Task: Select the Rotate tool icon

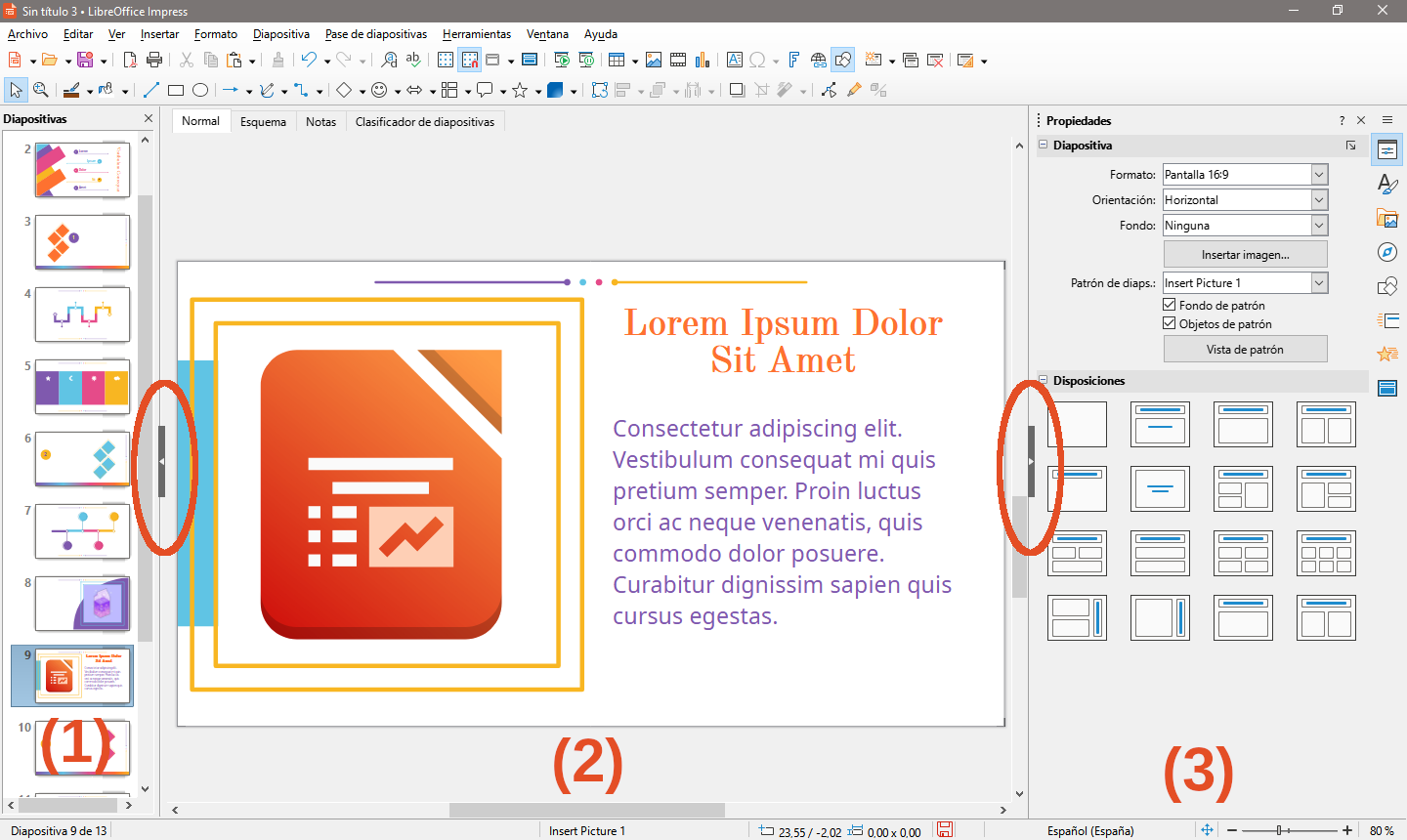Action: click(600, 90)
